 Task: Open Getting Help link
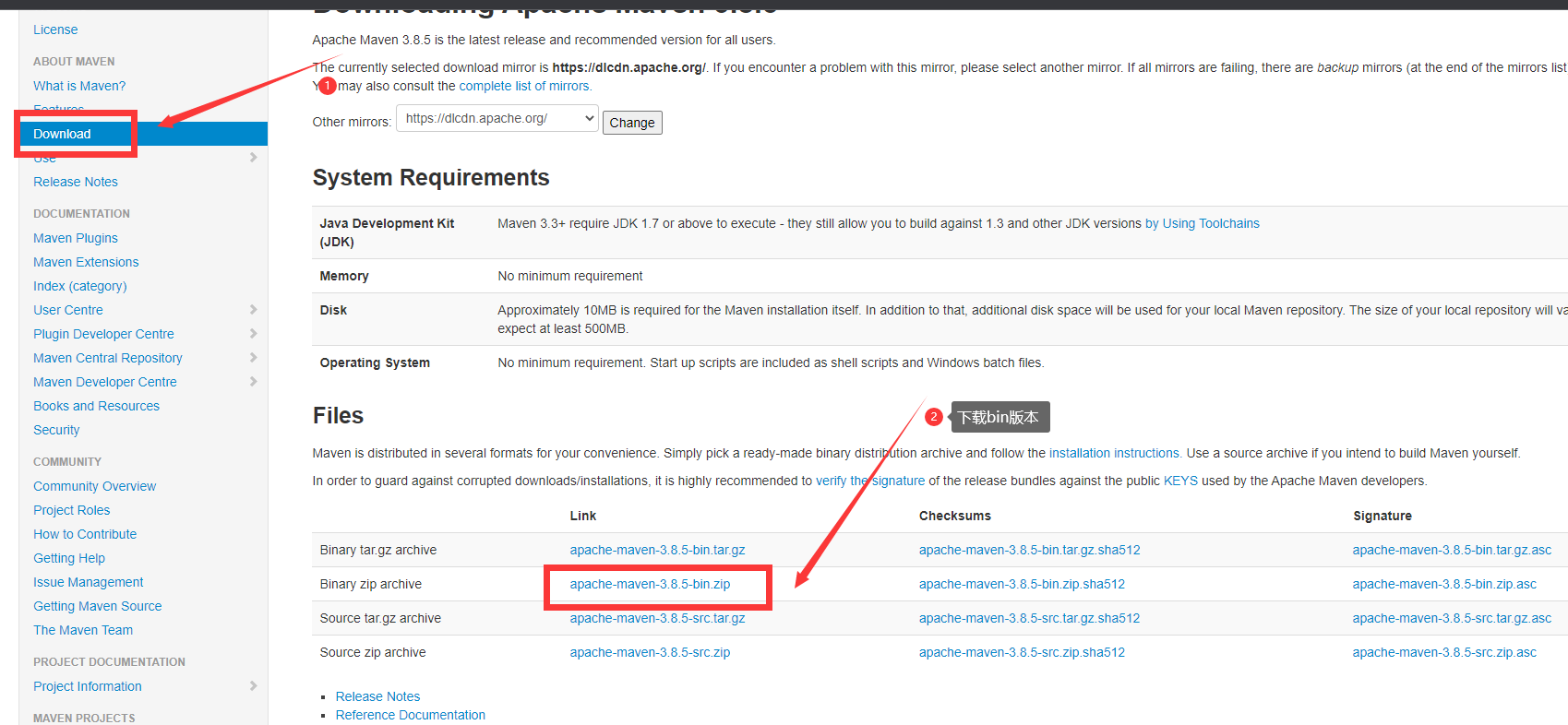tap(69, 558)
